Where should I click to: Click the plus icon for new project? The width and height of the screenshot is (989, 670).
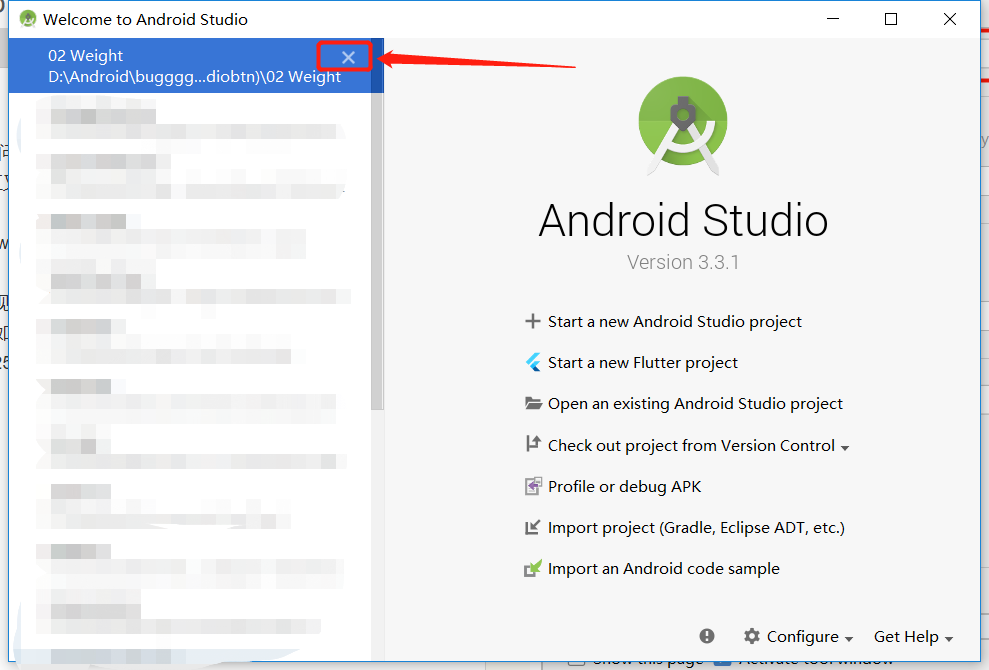click(532, 321)
